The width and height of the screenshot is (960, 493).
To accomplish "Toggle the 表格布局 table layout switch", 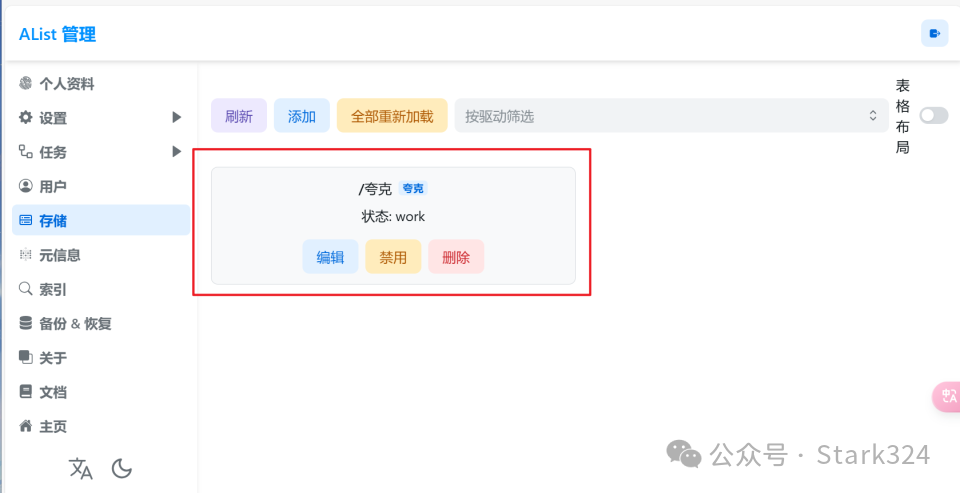I will tap(933, 116).
